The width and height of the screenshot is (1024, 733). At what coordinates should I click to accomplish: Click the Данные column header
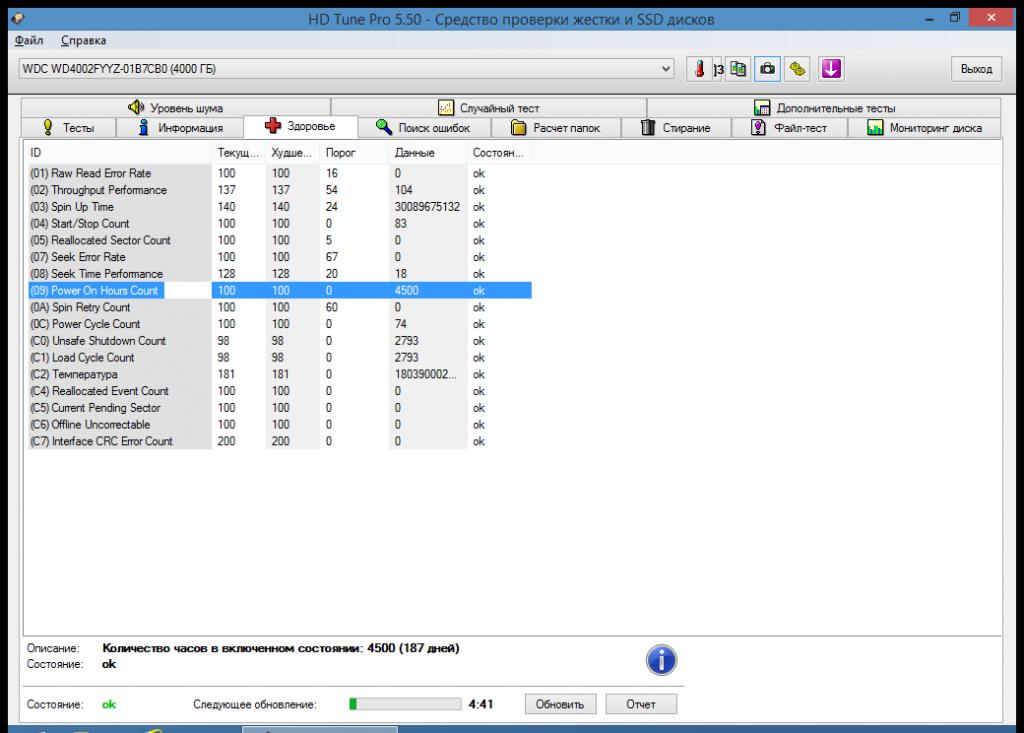pyautogui.click(x=414, y=153)
